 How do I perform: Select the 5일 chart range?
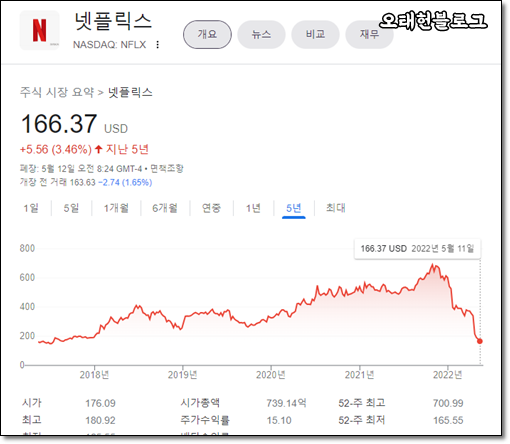pyautogui.click(x=71, y=208)
